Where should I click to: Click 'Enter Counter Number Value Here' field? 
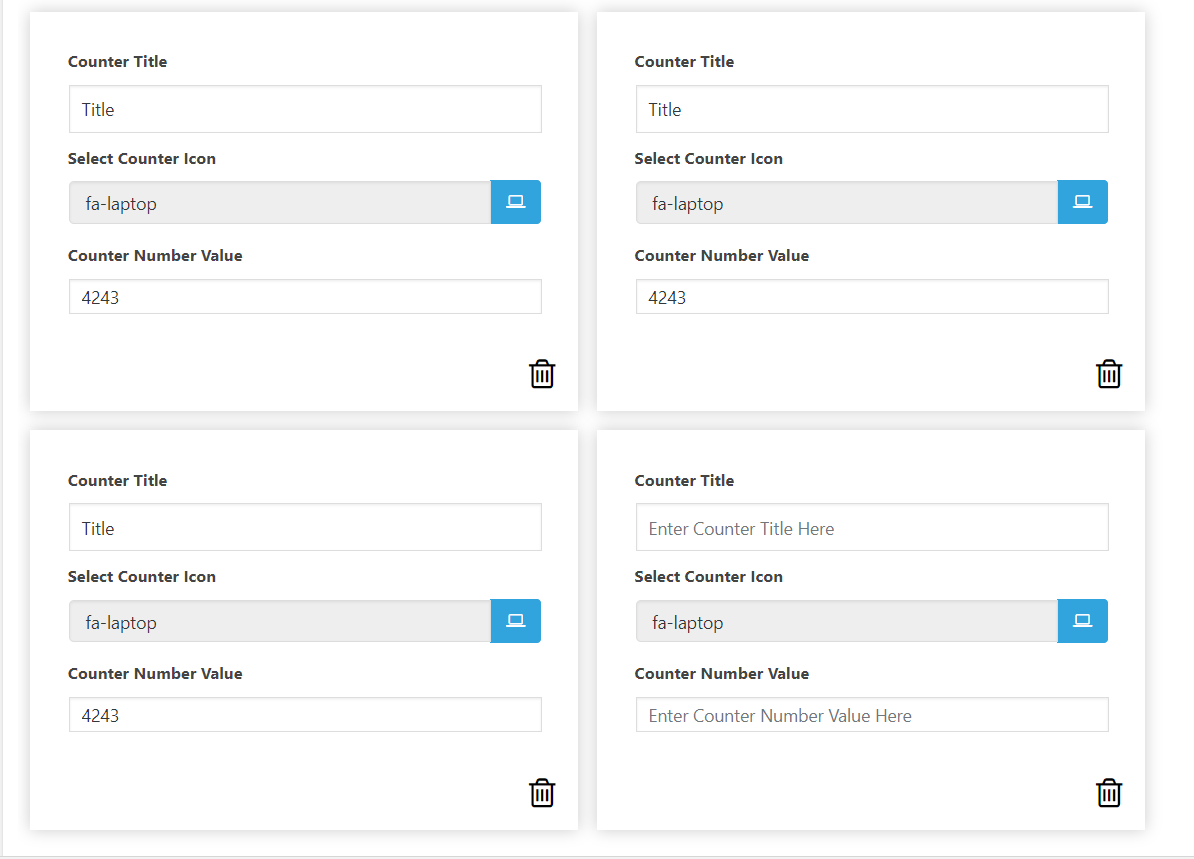872,714
